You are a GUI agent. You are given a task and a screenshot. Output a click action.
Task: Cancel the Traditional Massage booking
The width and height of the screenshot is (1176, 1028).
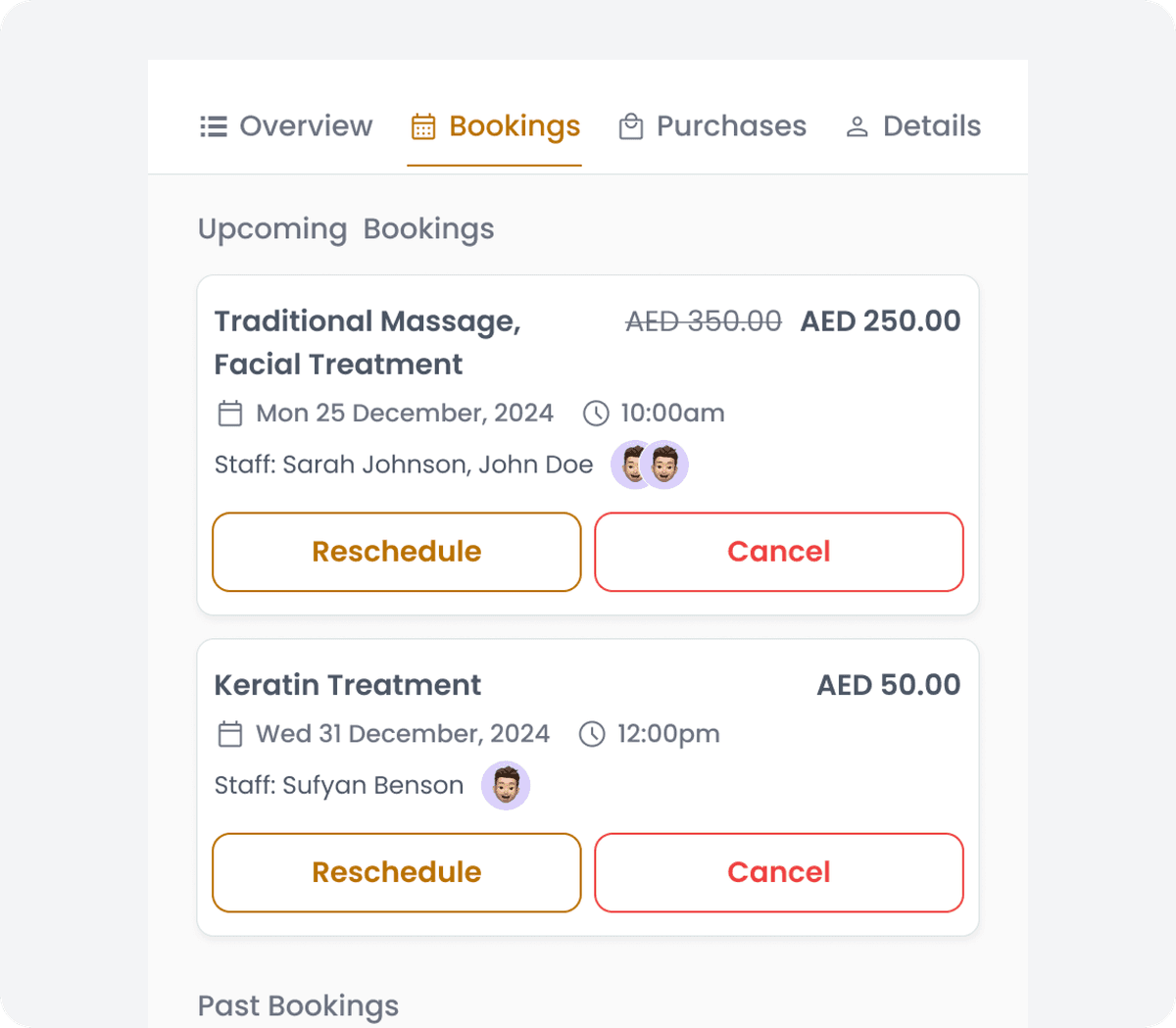click(779, 552)
